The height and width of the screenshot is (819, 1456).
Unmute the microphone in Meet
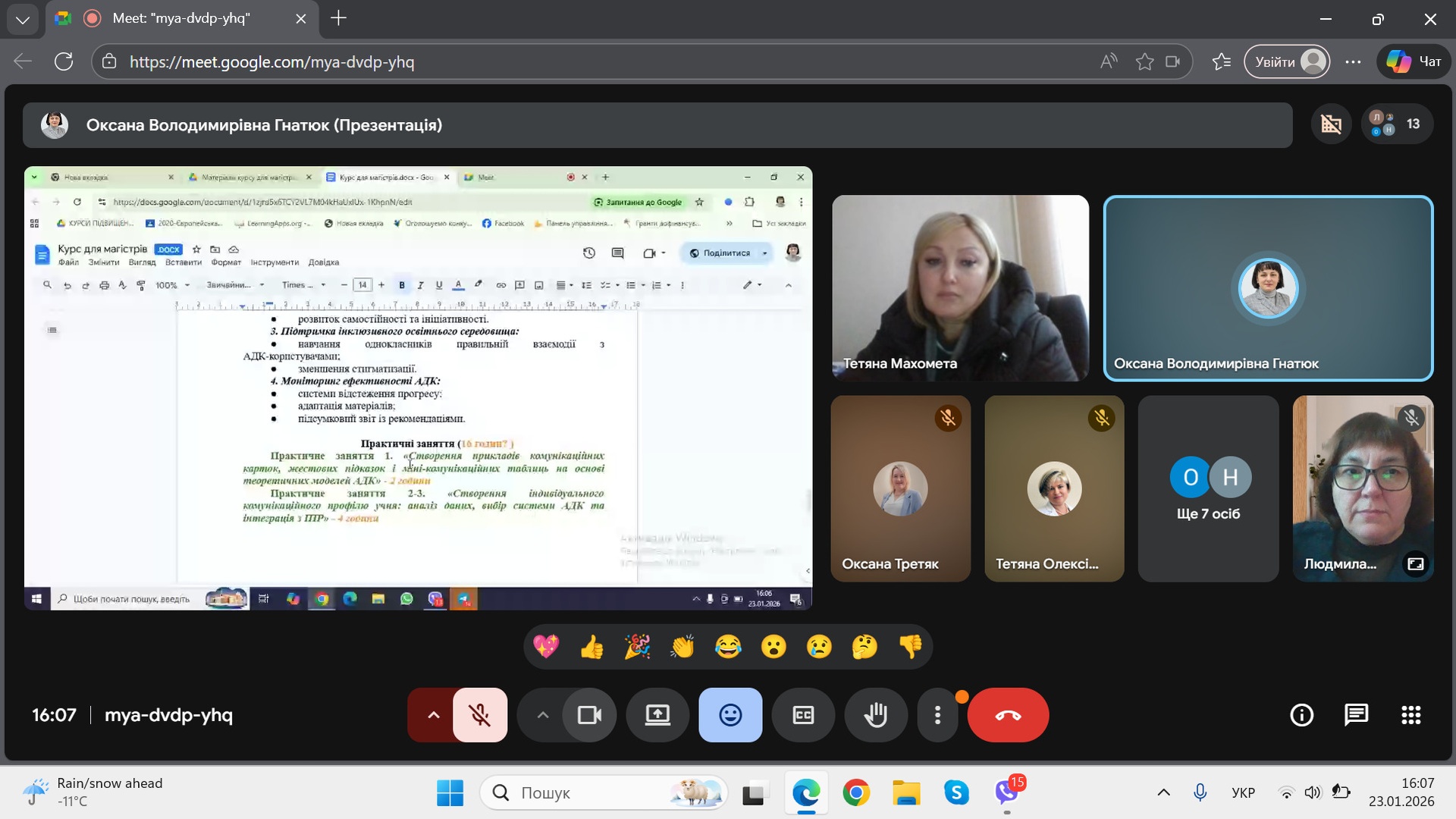point(479,715)
